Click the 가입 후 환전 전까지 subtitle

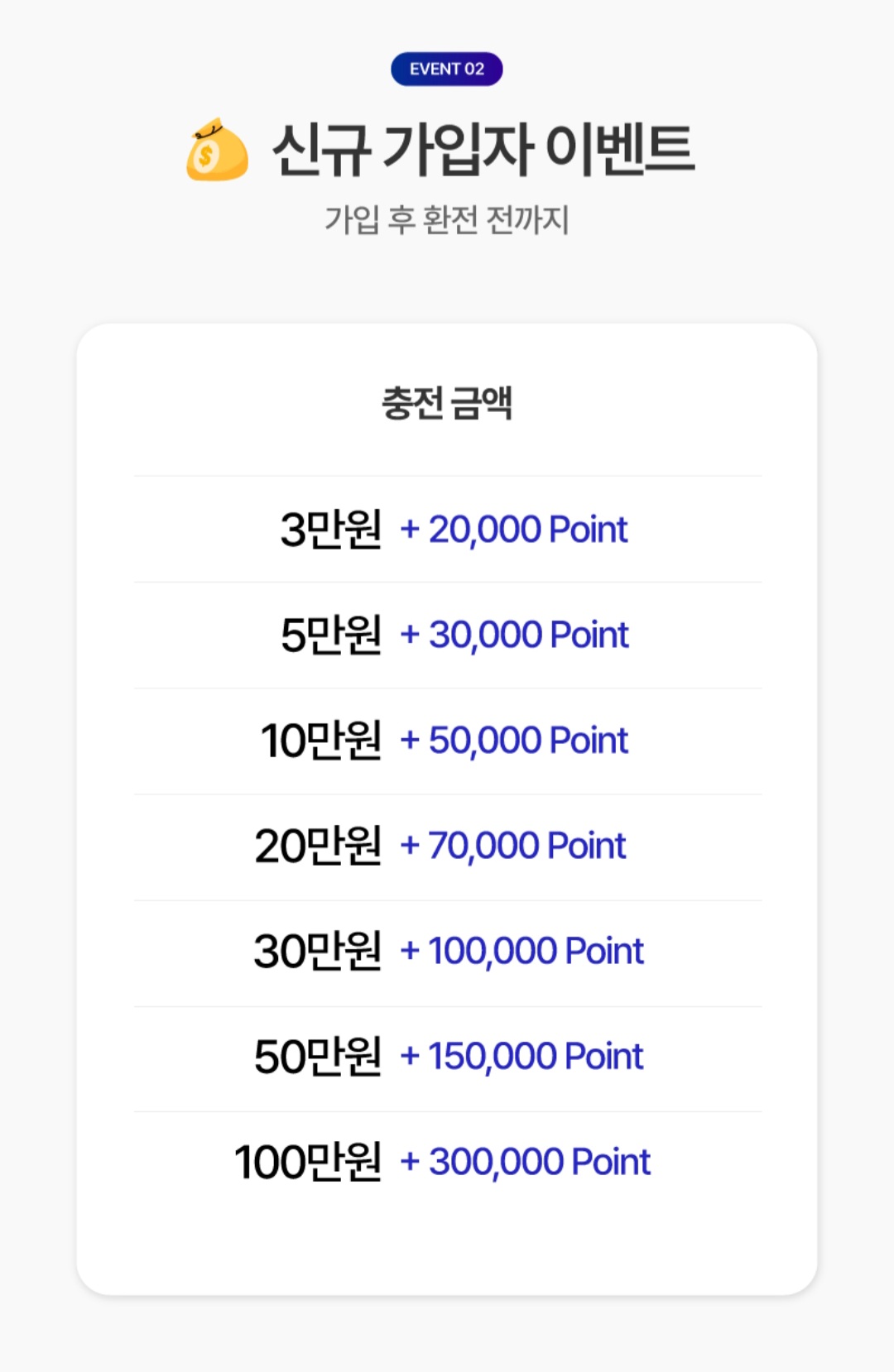(447, 219)
